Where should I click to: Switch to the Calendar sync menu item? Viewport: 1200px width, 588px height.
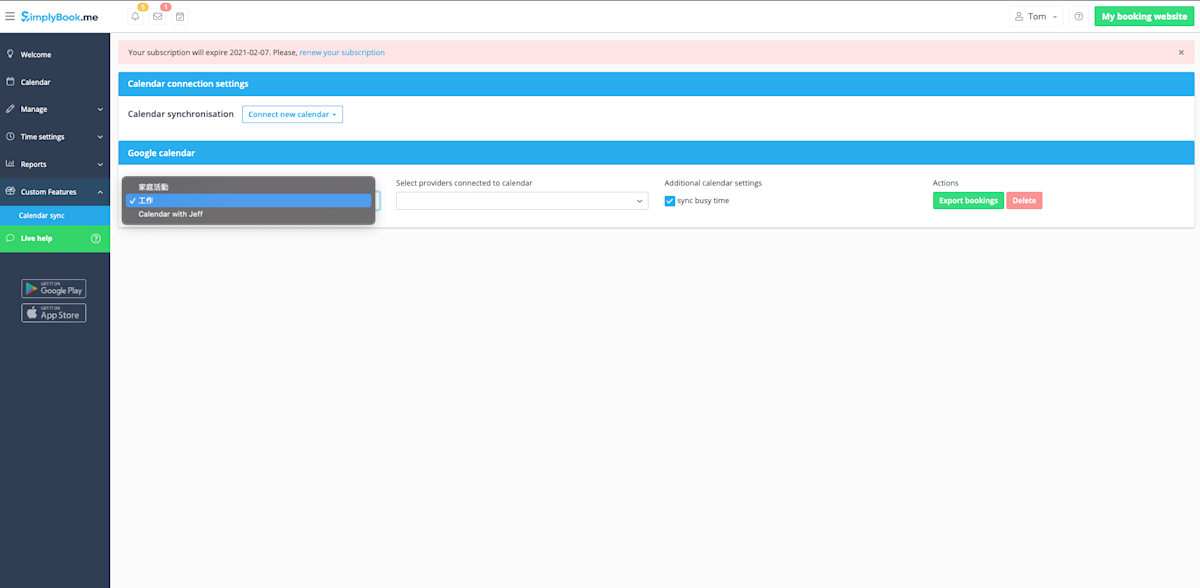pos(40,215)
